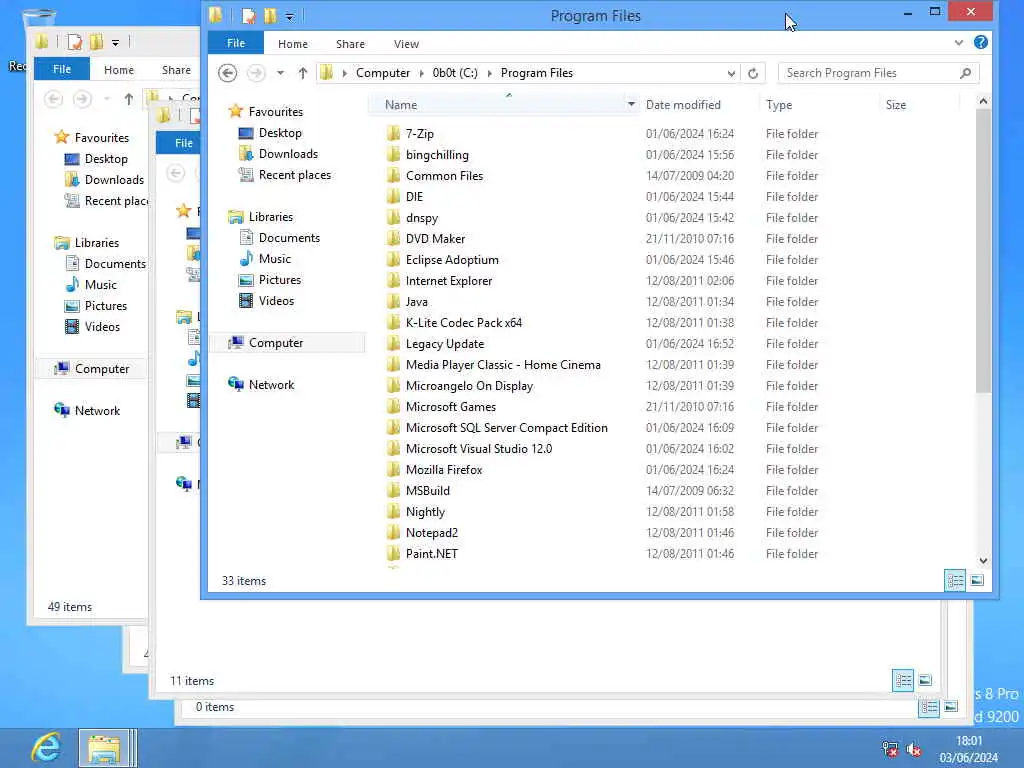
Task: Click Favourites star in Program Files sidebar
Action: pyautogui.click(x=236, y=112)
